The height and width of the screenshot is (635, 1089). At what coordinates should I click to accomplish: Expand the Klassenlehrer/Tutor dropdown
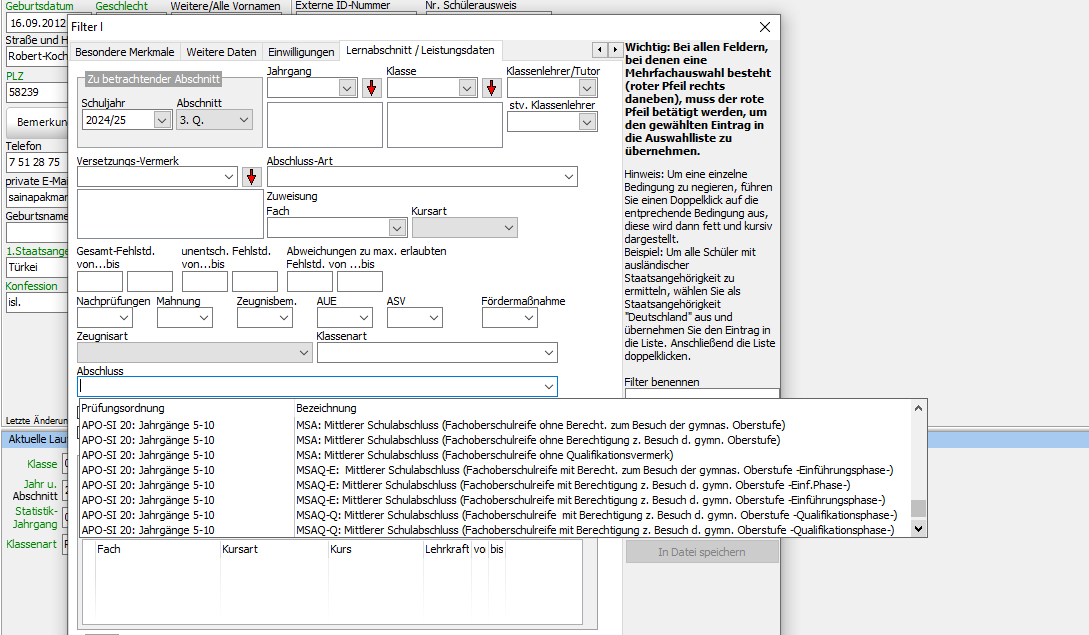pyautogui.click(x=587, y=88)
